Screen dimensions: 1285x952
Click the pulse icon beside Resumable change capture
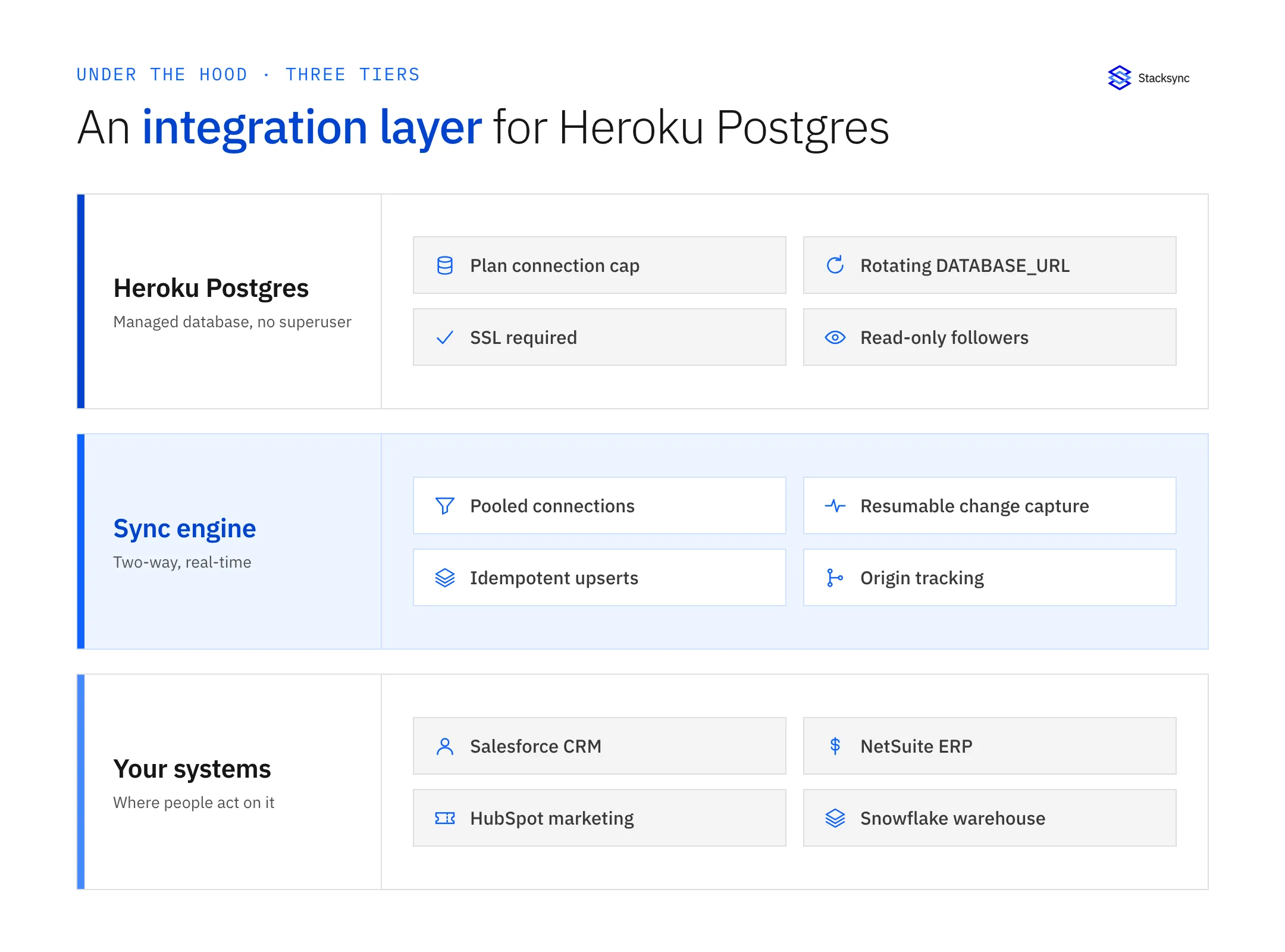coord(835,506)
